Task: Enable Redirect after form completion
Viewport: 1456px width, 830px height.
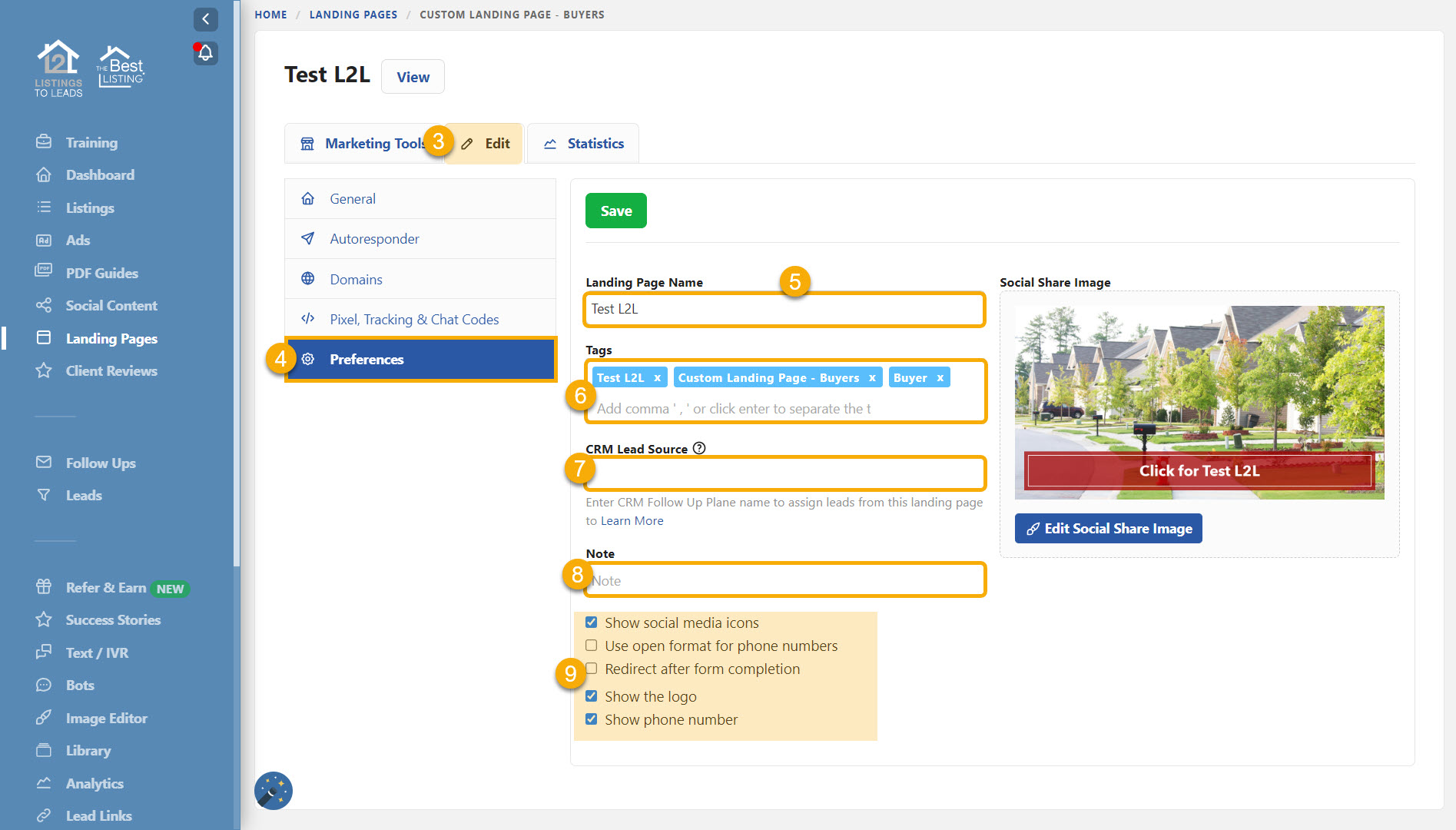Action: pos(592,669)
